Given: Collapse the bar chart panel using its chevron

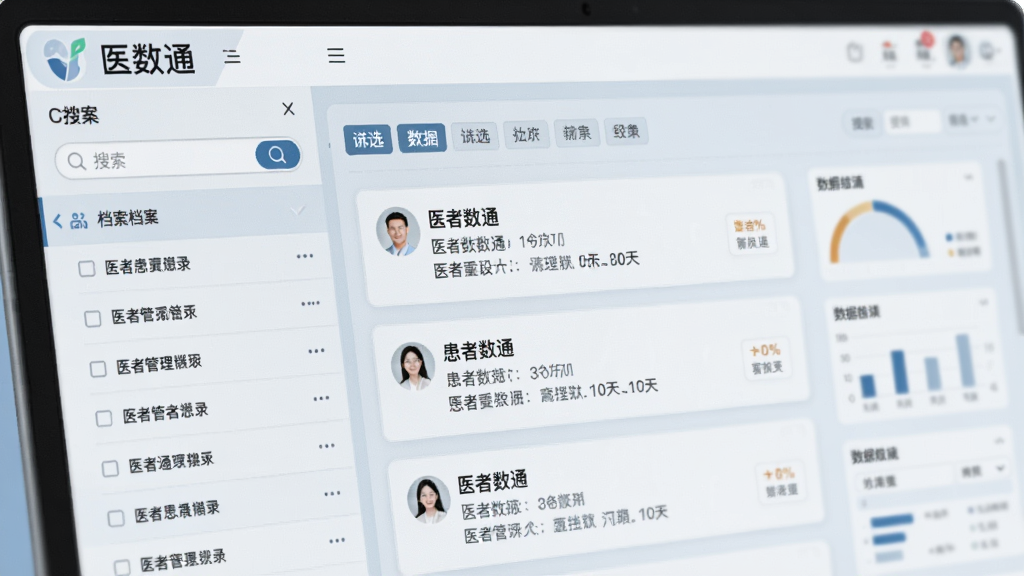Looking at the screenshot, I should pyautogui.click(x=983, y=302).
